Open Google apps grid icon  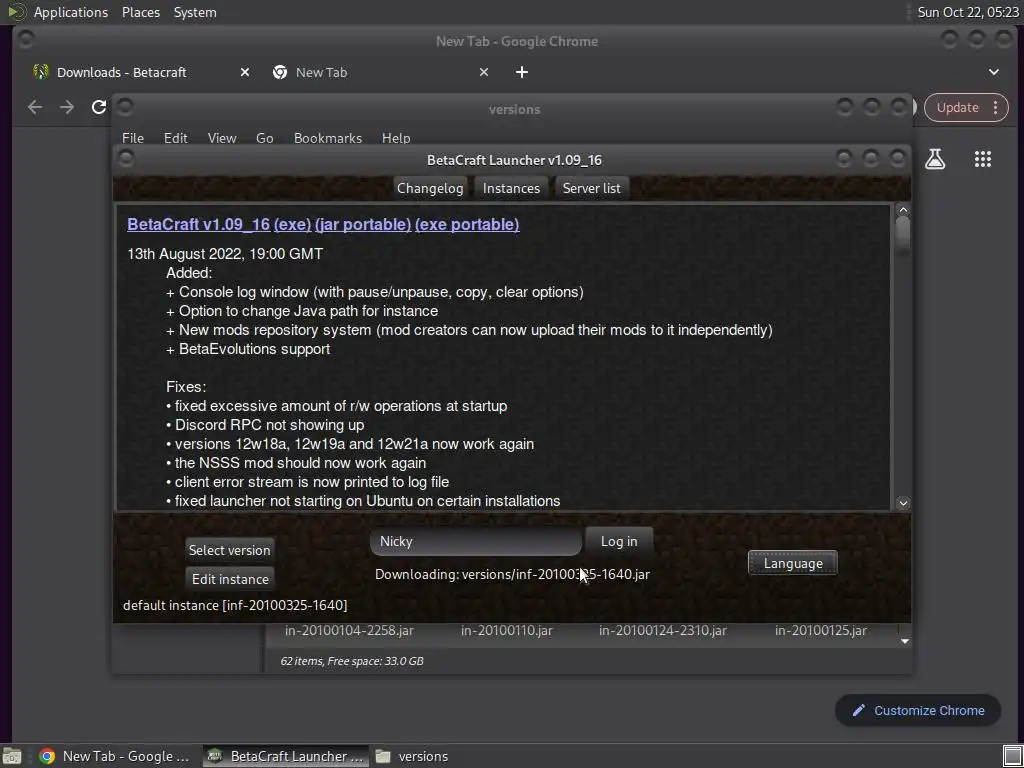click(x=983, y=159)
